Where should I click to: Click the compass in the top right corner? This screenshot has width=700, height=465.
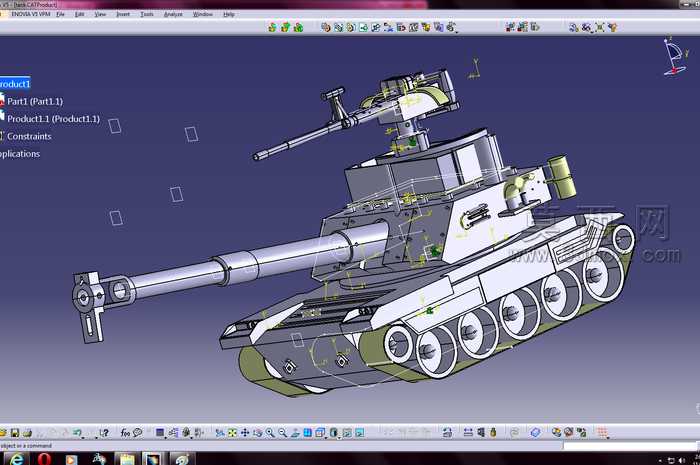coord(674,57)
